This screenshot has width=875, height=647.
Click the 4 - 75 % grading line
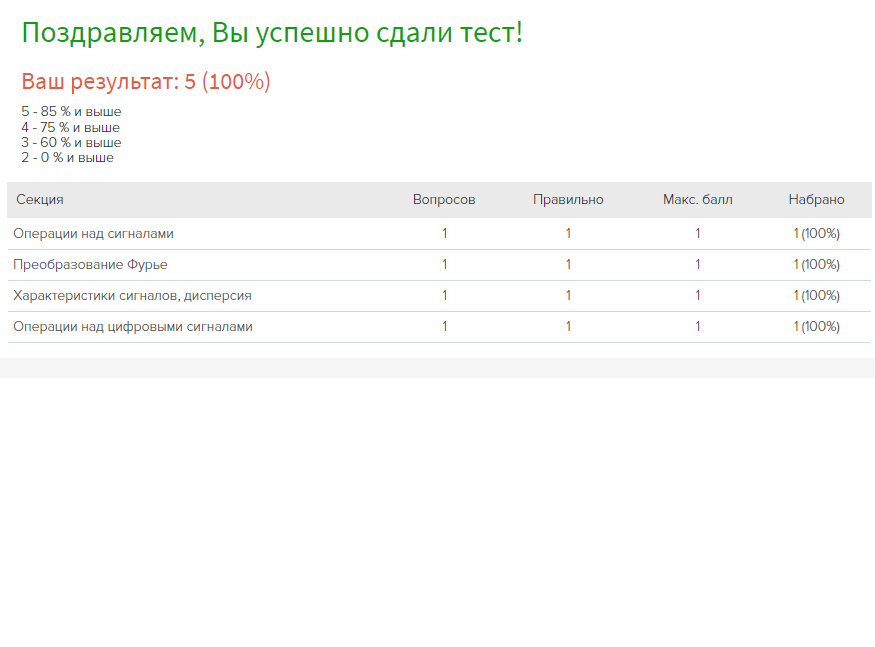70,127
